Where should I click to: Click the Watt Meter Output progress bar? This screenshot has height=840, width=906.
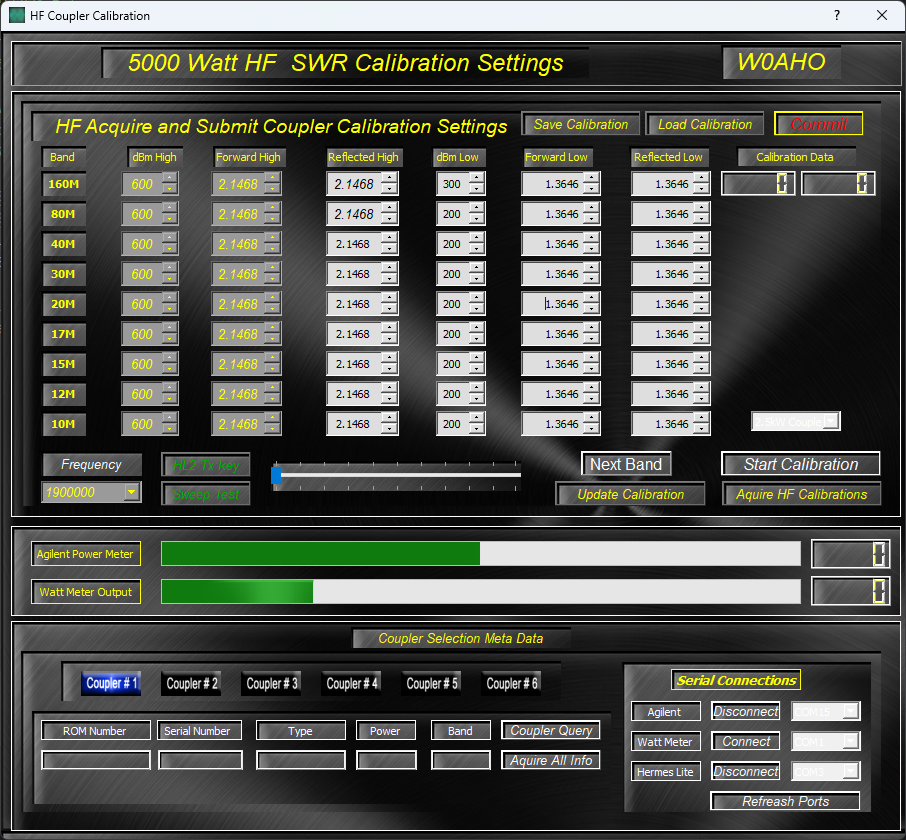pyautogui.click(x=481, y=592)
